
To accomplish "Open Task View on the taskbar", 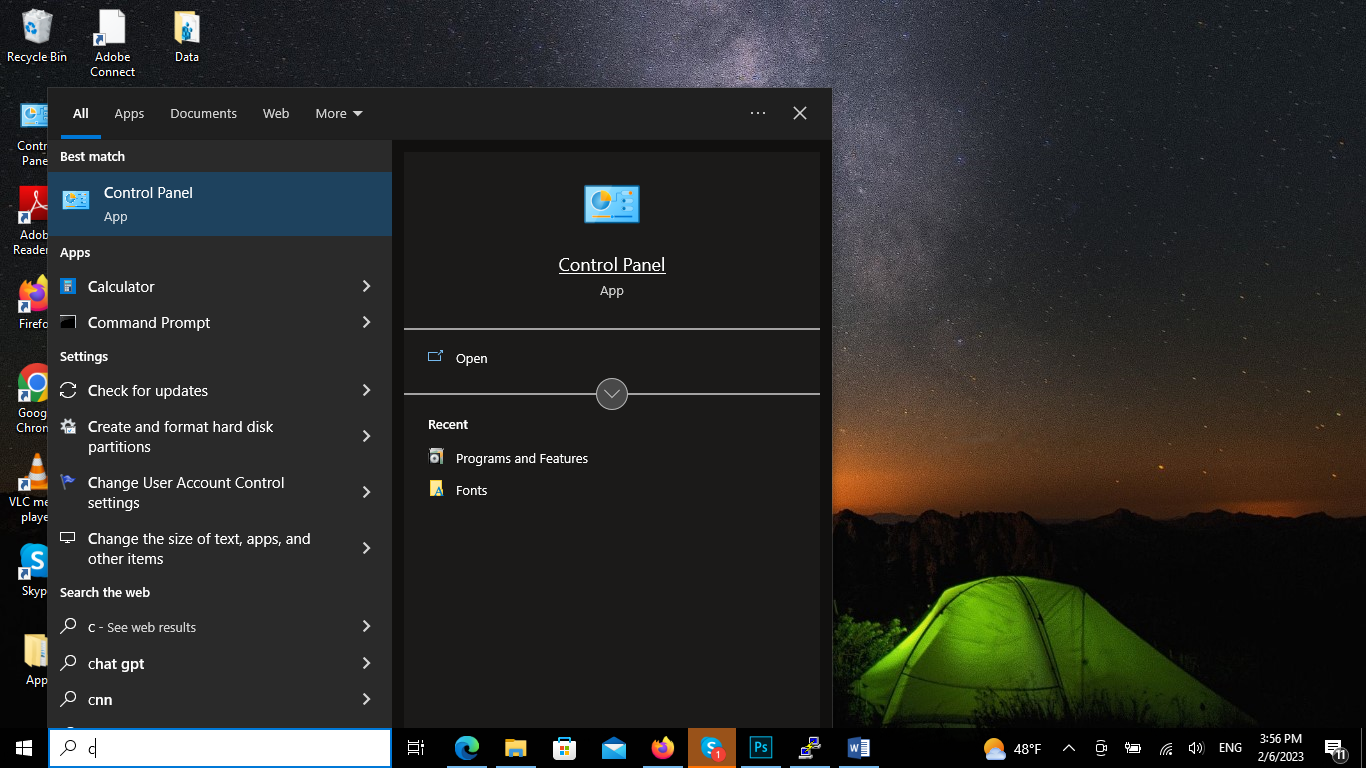I will [x=416, y=748].
